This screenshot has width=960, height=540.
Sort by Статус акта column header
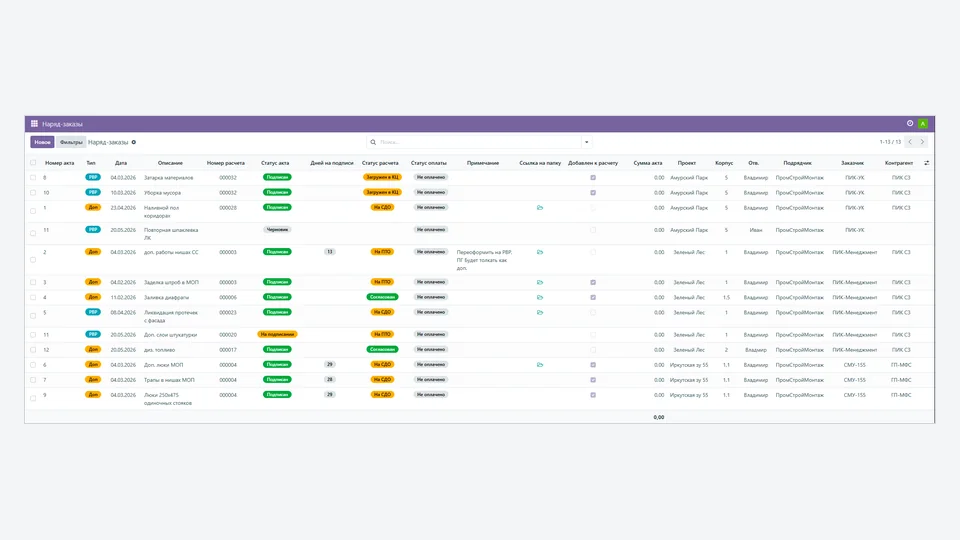pyautogui.click(x=275, y=163)
